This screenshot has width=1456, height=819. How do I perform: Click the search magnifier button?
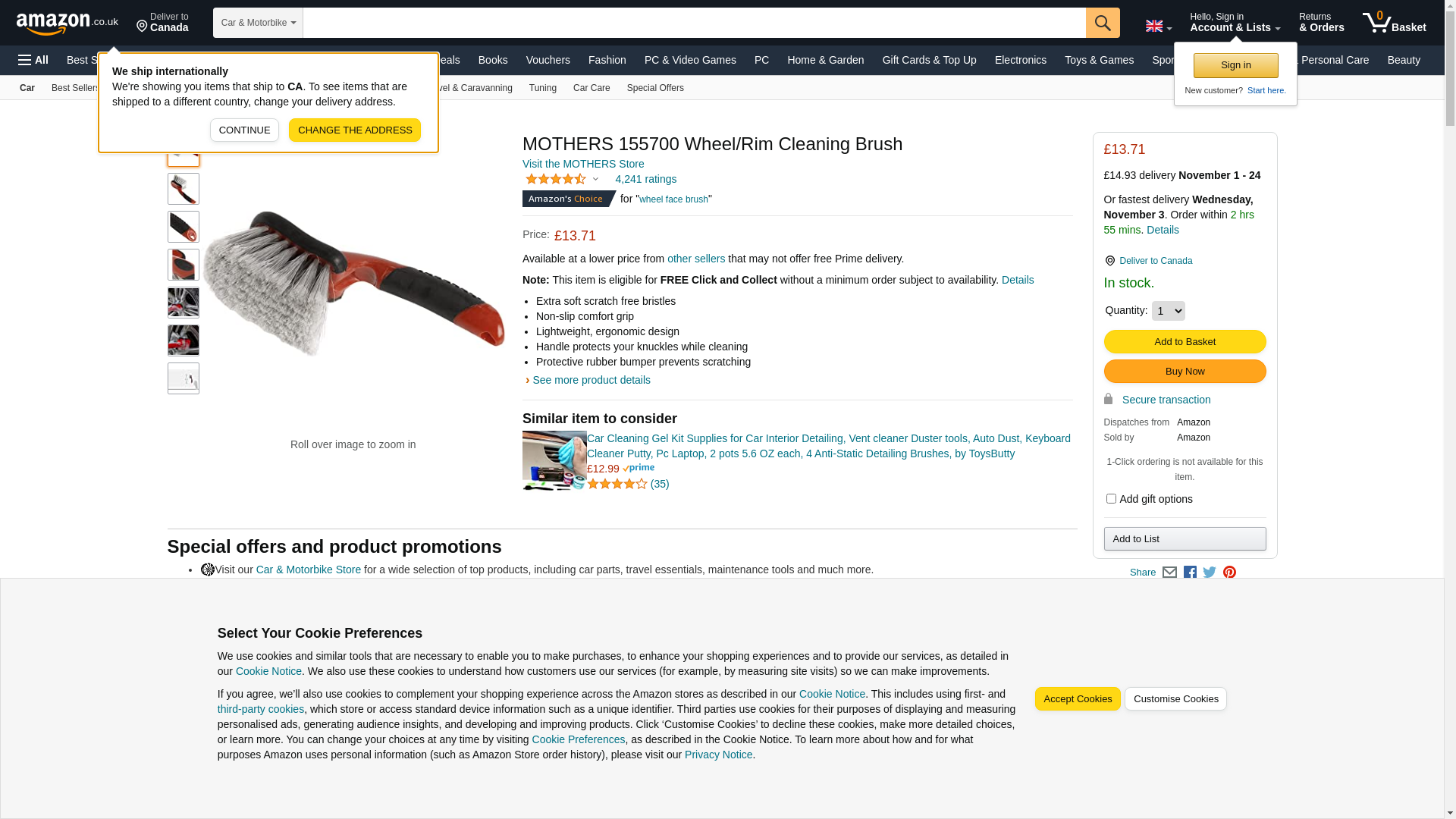tap(1103, 23)
